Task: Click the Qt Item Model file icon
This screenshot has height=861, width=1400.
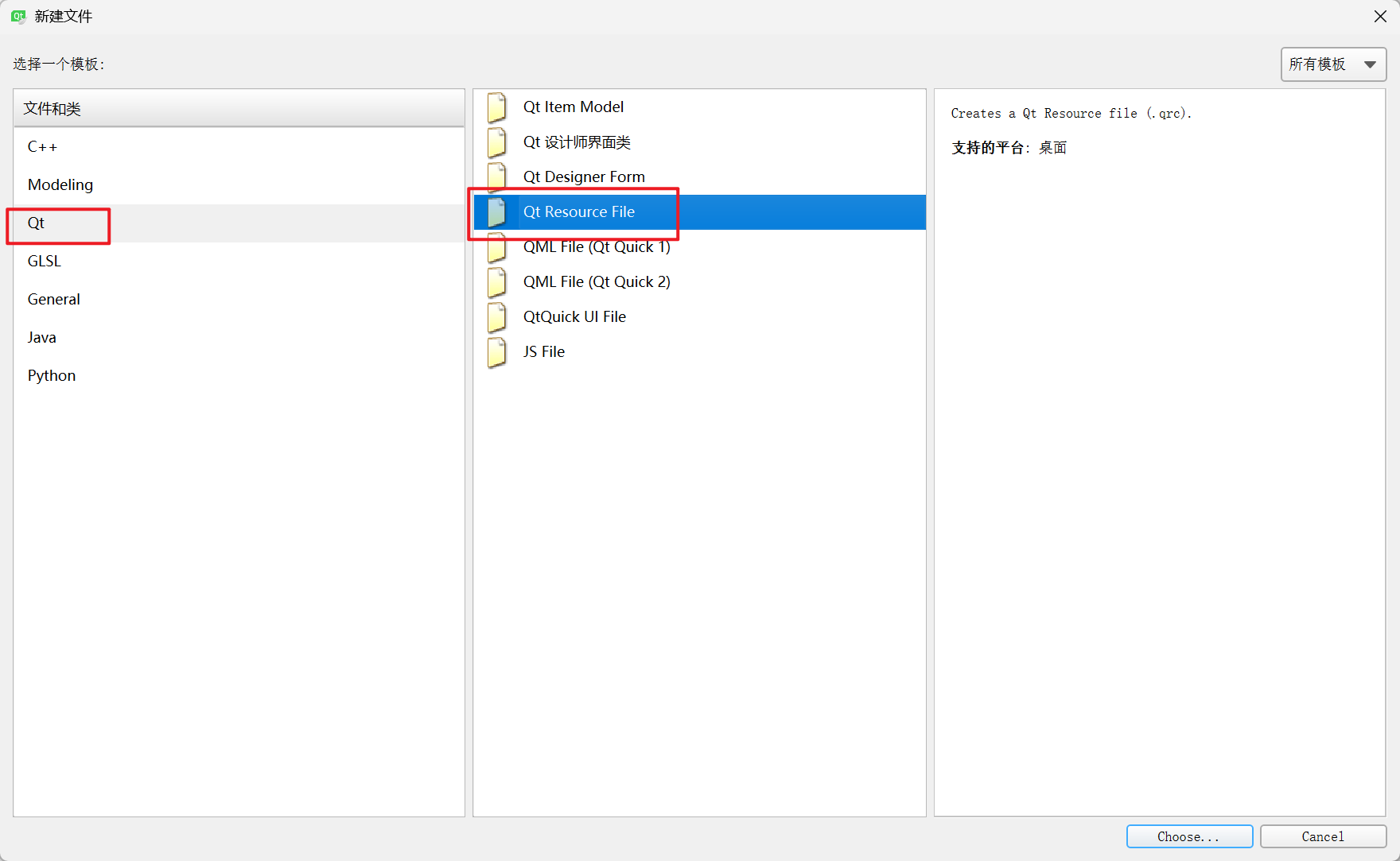Action: pos(497,107)
